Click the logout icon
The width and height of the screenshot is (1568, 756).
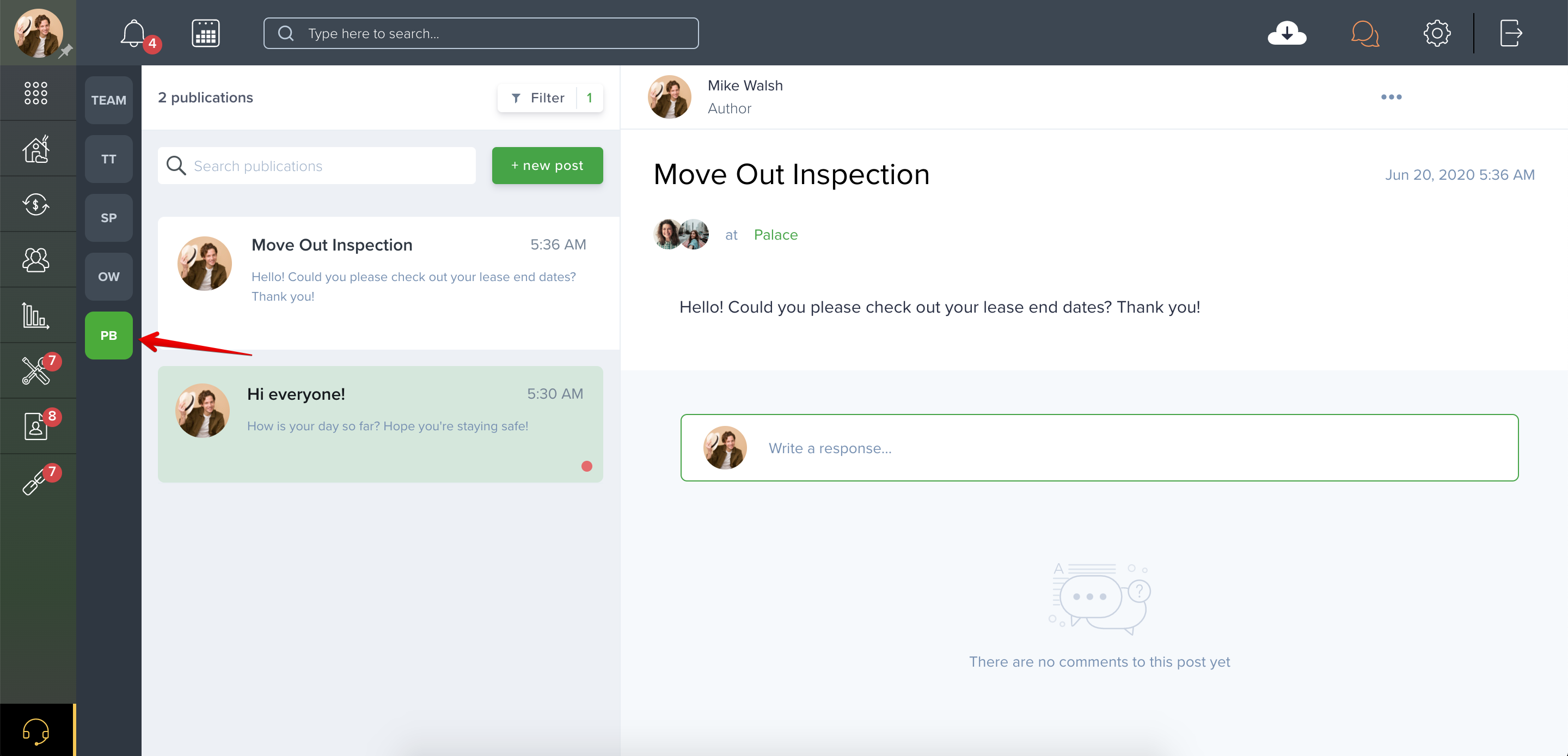1511,33
